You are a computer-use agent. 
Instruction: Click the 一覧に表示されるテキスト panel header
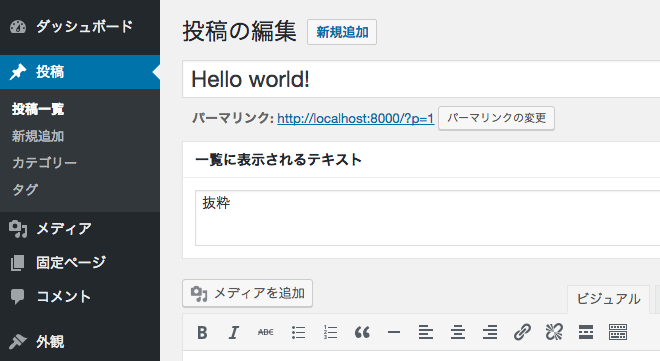[421, 160]
